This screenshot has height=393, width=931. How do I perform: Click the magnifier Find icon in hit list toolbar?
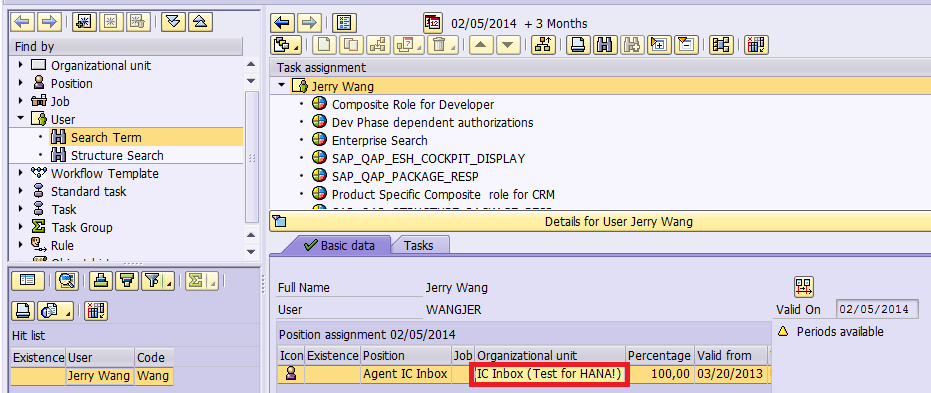click(66, 281)
